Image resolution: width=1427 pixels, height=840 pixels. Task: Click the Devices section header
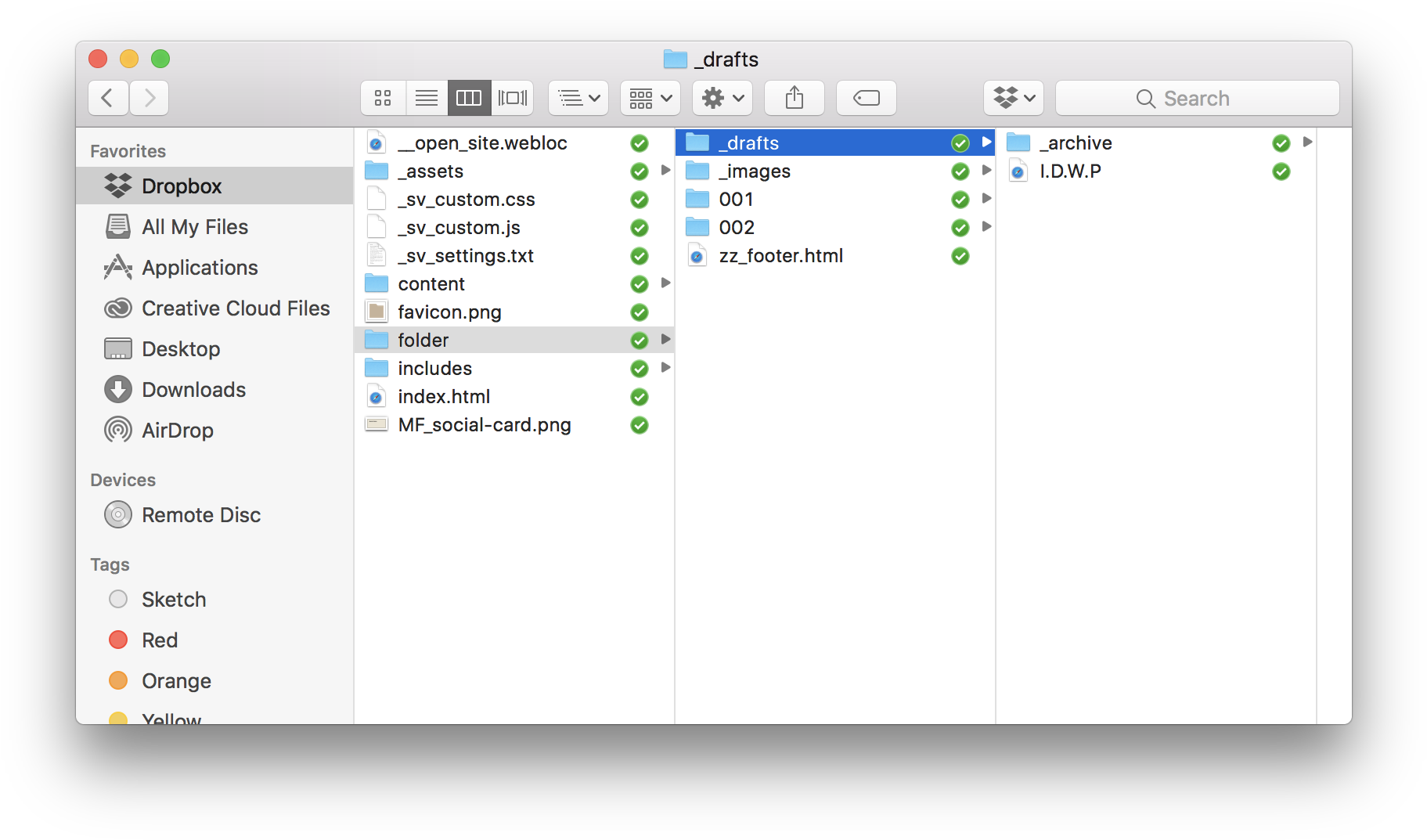pos(123,480)
